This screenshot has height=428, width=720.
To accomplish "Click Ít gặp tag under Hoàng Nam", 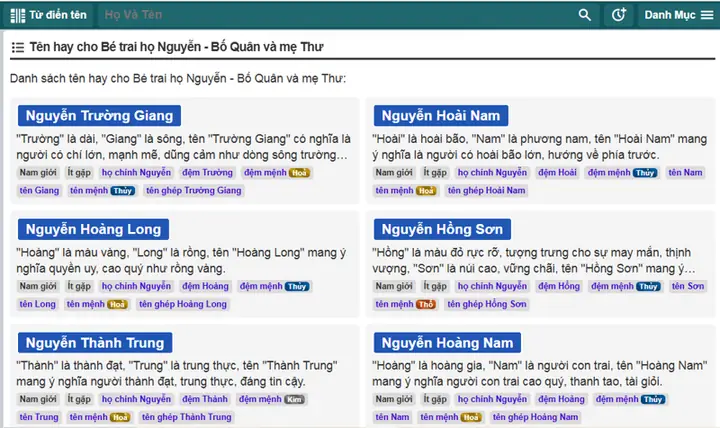I will 435,399.
